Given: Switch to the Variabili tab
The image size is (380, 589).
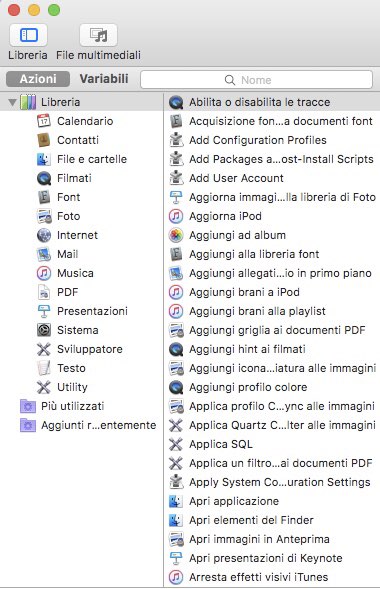Looking at the screenshot, I should click(104, 79).
